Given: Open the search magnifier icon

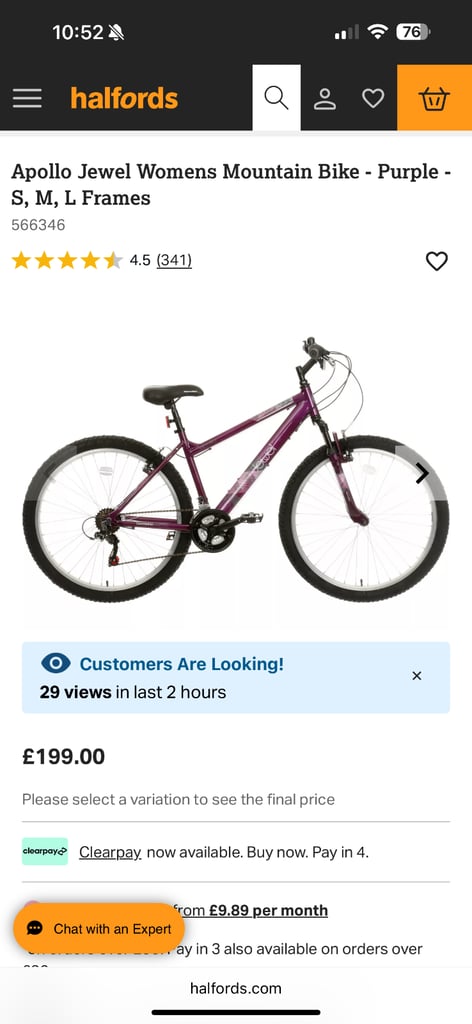Looking at the screenshot, I should tap(276, 98).
